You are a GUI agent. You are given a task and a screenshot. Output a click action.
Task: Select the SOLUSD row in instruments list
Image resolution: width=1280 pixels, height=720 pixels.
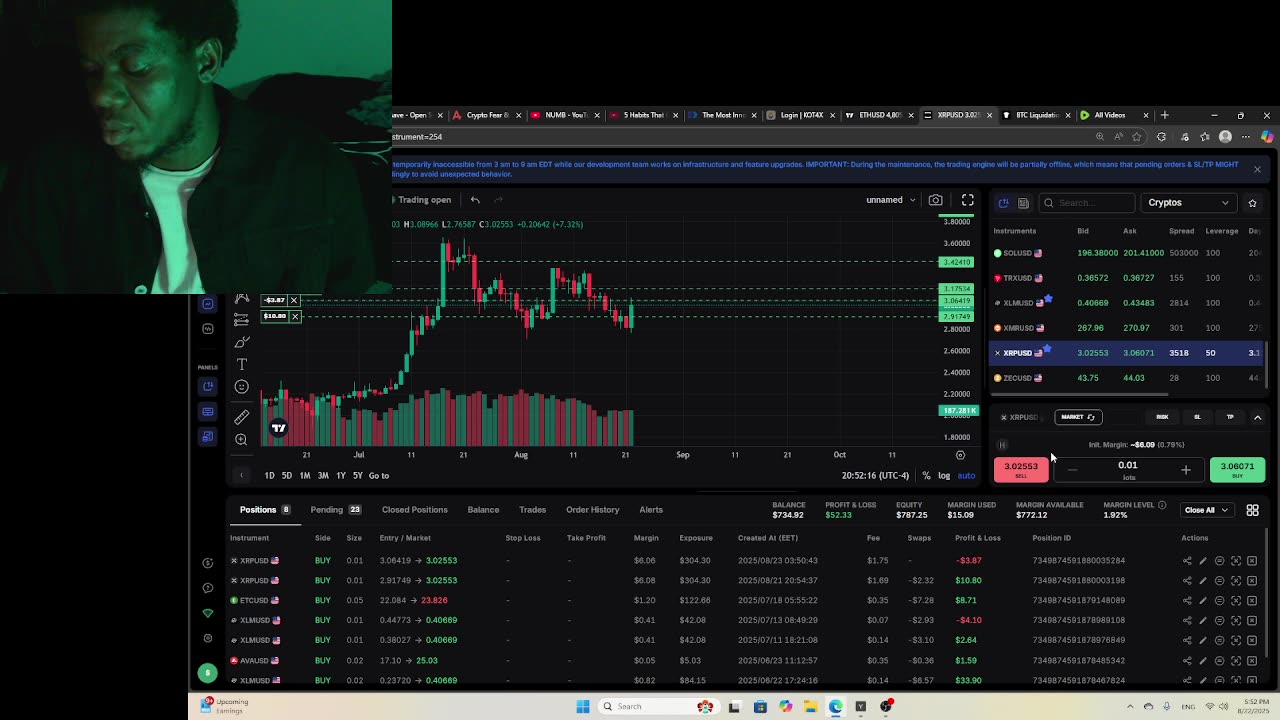[1128, 253]
